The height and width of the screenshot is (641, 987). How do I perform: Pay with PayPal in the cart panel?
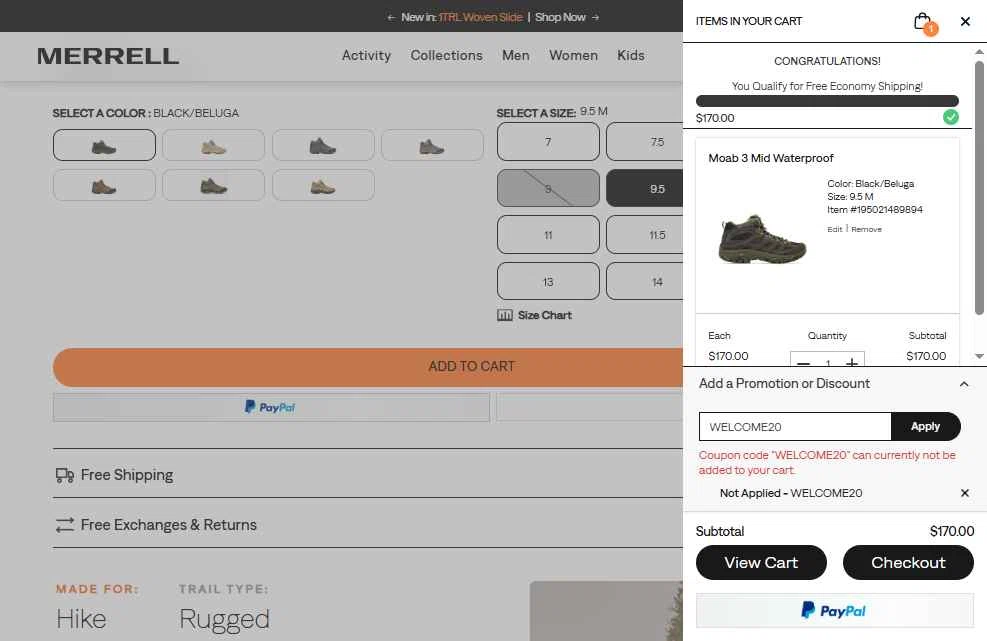[x=835, y=610]
